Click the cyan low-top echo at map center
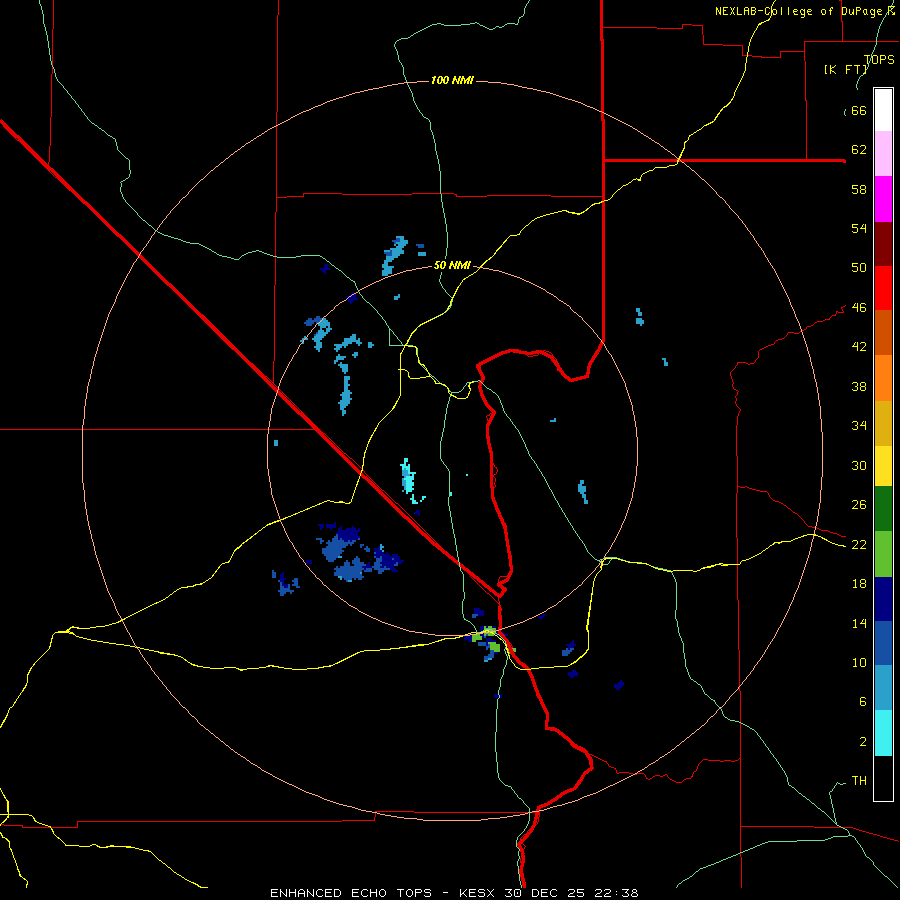 coord(409,479)
